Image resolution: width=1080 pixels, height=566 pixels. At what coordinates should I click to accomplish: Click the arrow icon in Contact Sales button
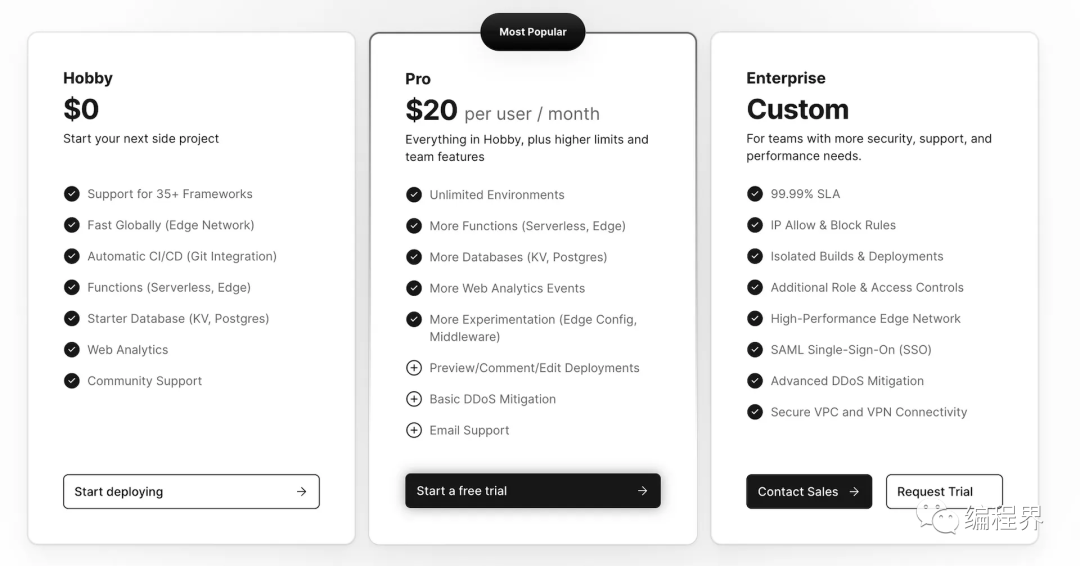[854, 492]
